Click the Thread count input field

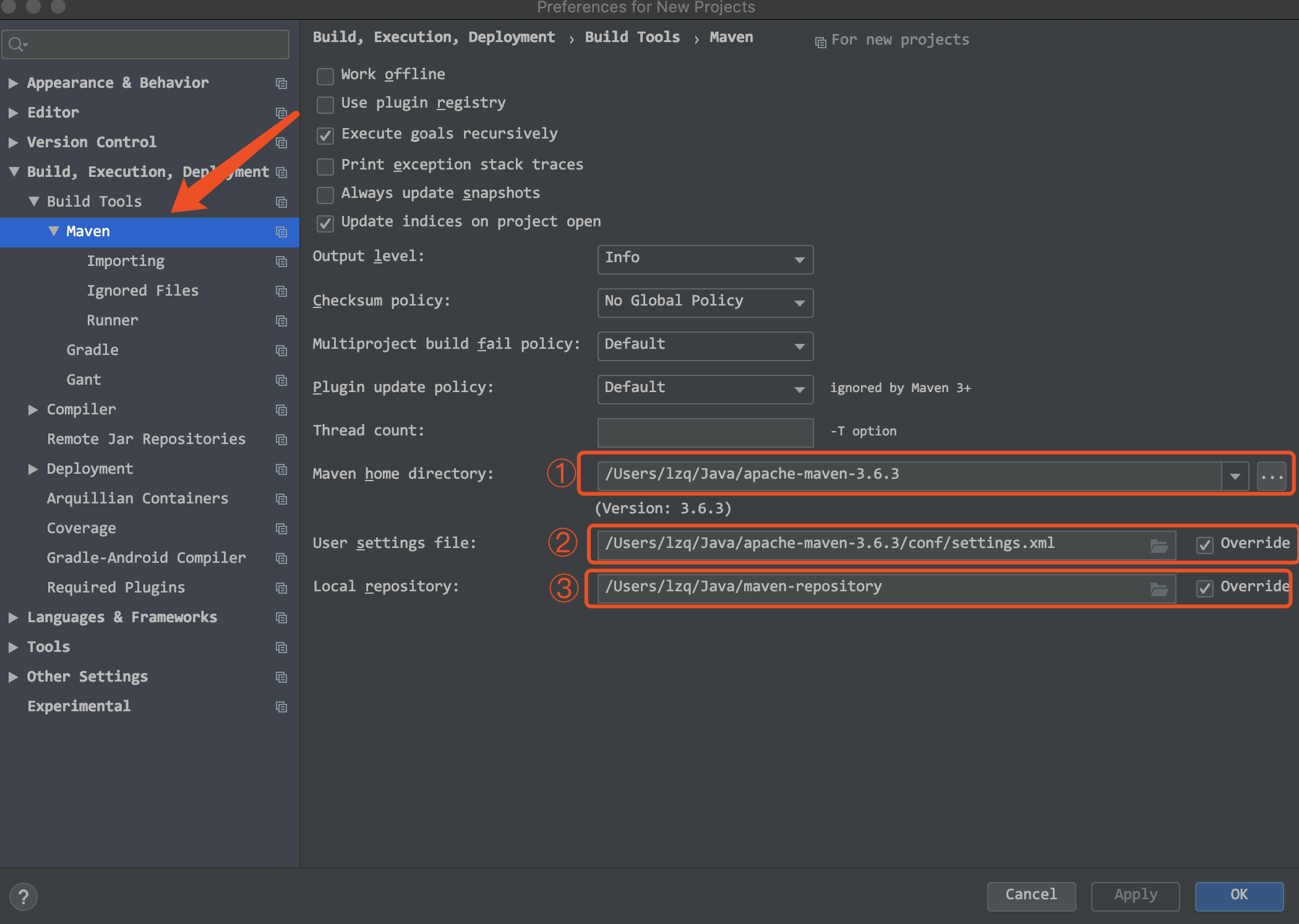click(x=705, y=432)
